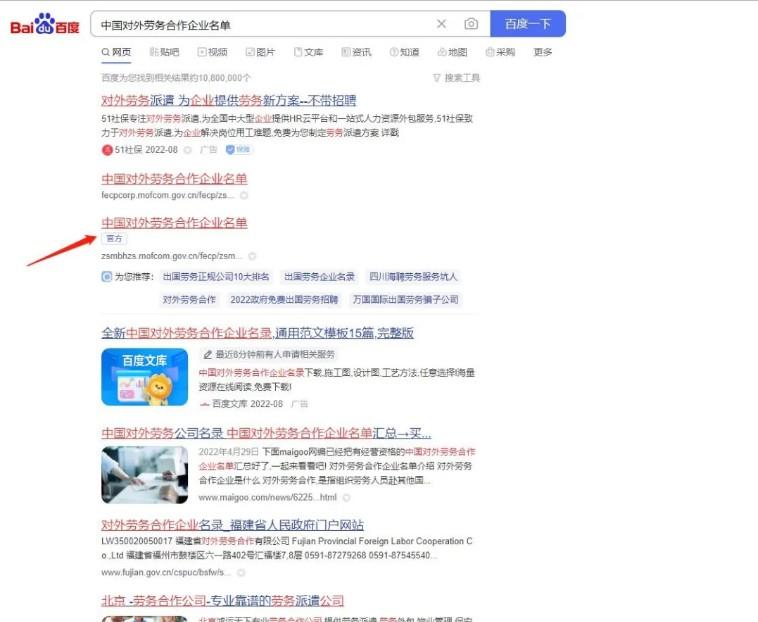Viewport: 758px width, 622px height.
Task: Select suggestion 对外劳务合作
Action: 189,300
